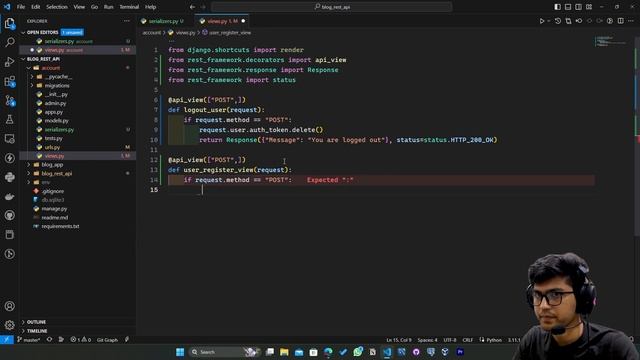
Task: Open urls.py in the explorer
Action: tap(52, 147)
